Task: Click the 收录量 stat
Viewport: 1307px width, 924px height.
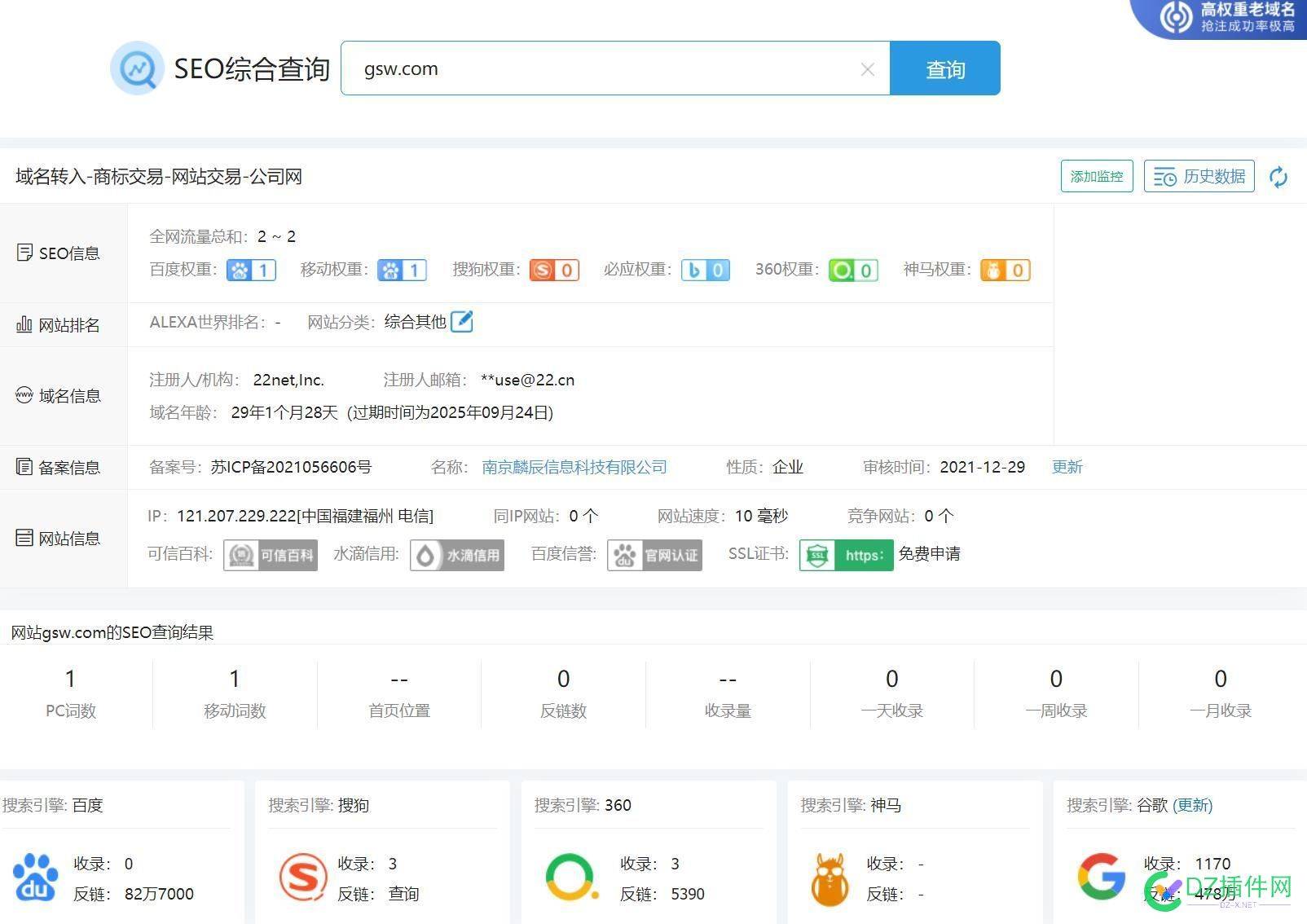Action: (728, 693)
